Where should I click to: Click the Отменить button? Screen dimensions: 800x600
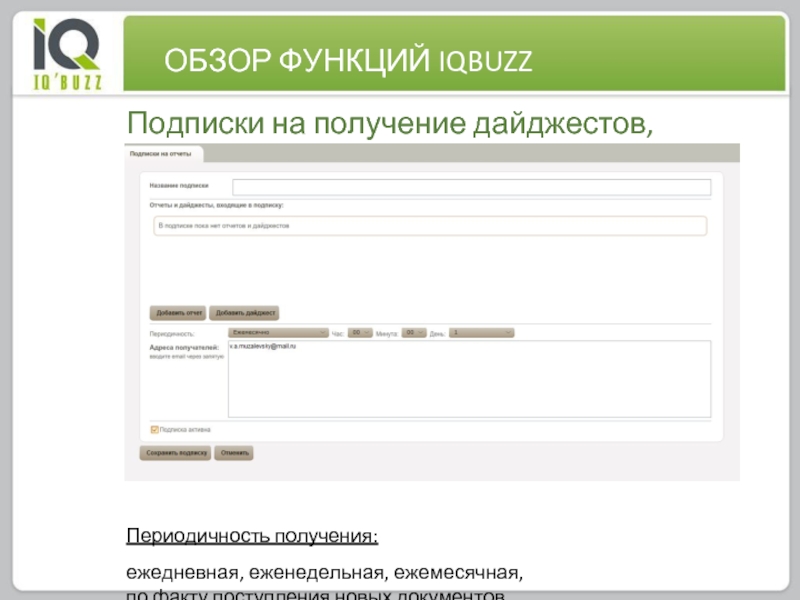click(x=234, y=453)
